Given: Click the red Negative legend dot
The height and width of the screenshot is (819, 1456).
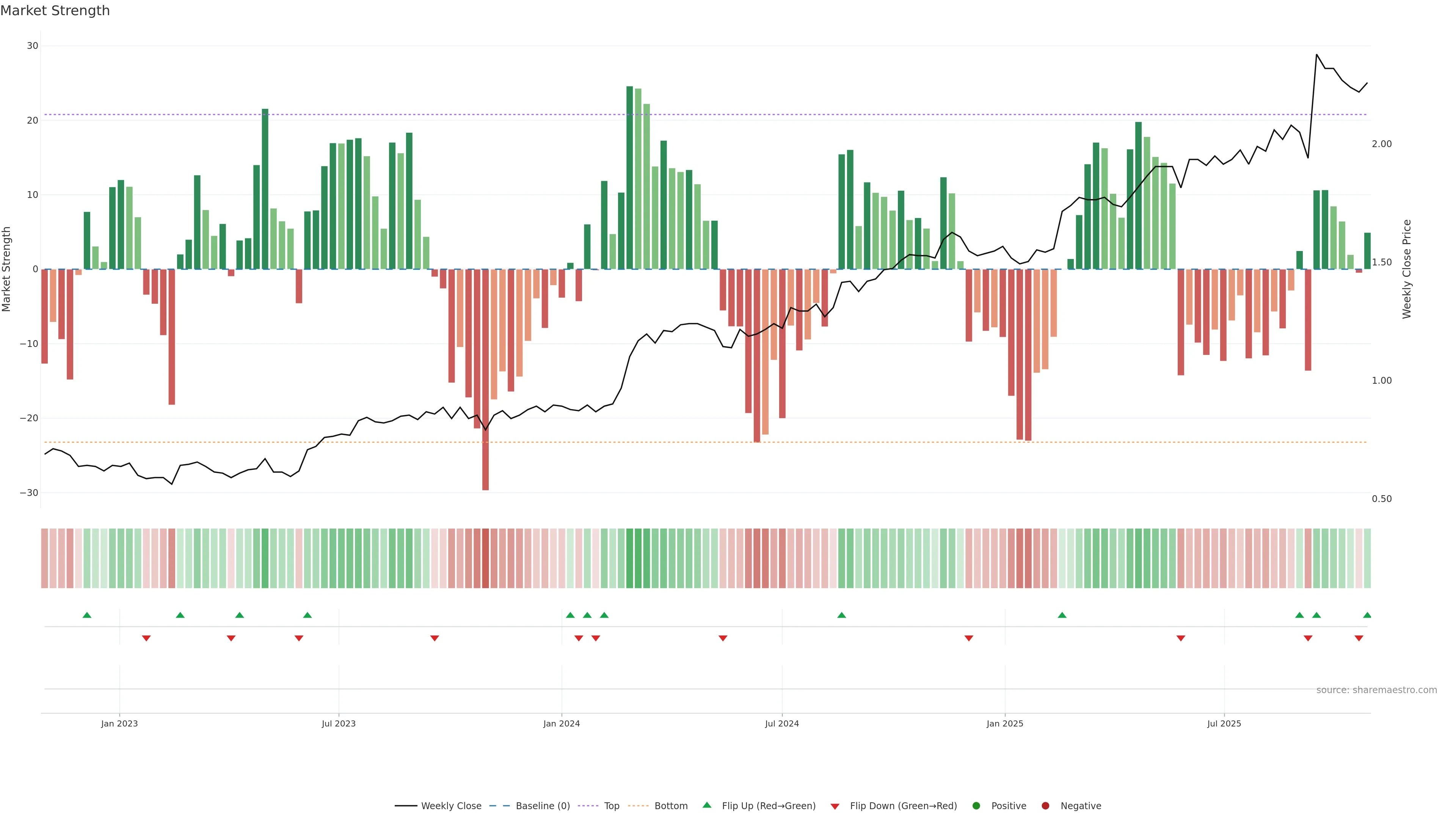Looking at the screenshot, I should [x=1045, y=806].
